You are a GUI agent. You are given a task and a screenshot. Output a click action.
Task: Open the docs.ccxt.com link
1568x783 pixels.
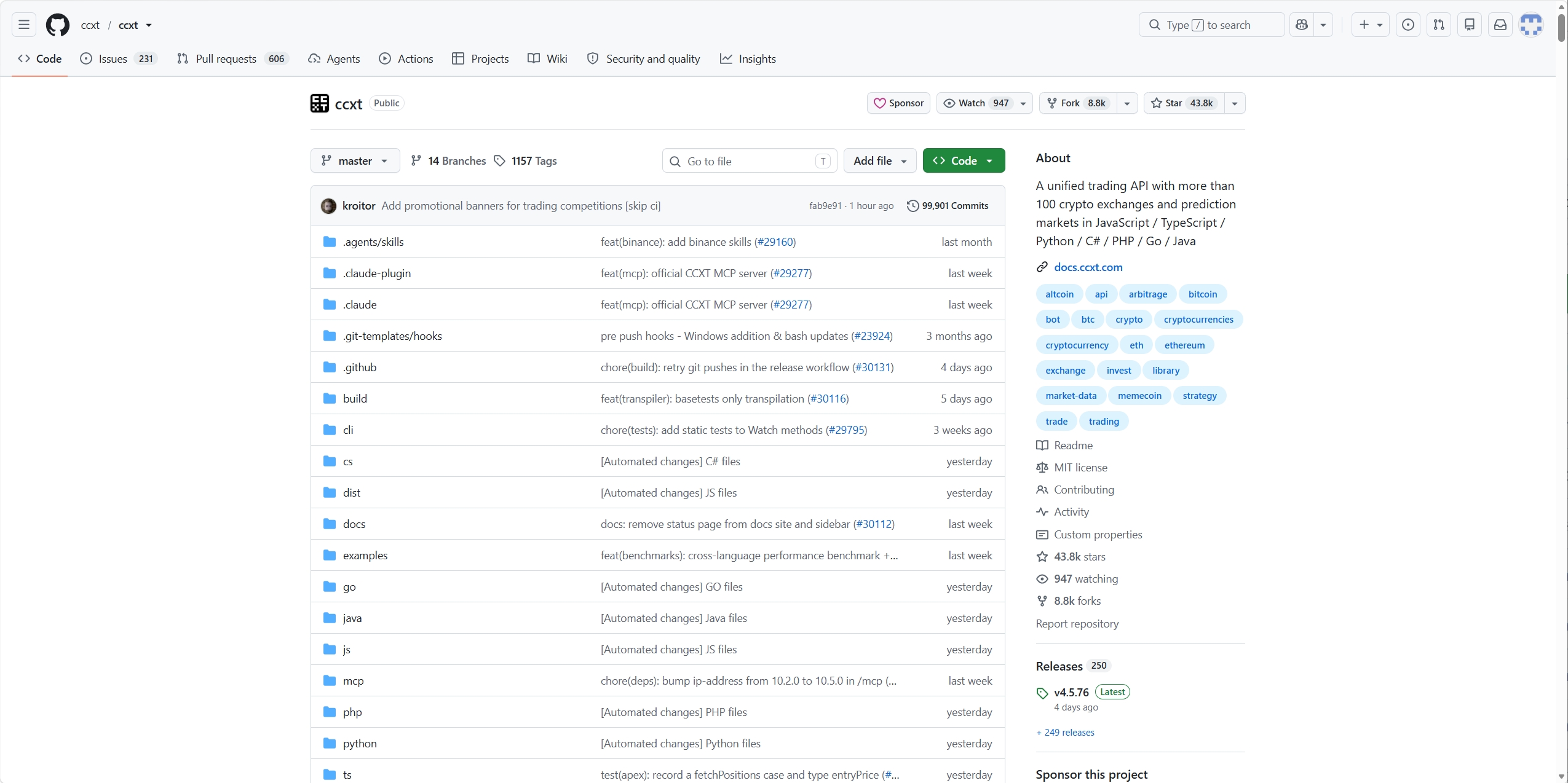click(1088, 267)
